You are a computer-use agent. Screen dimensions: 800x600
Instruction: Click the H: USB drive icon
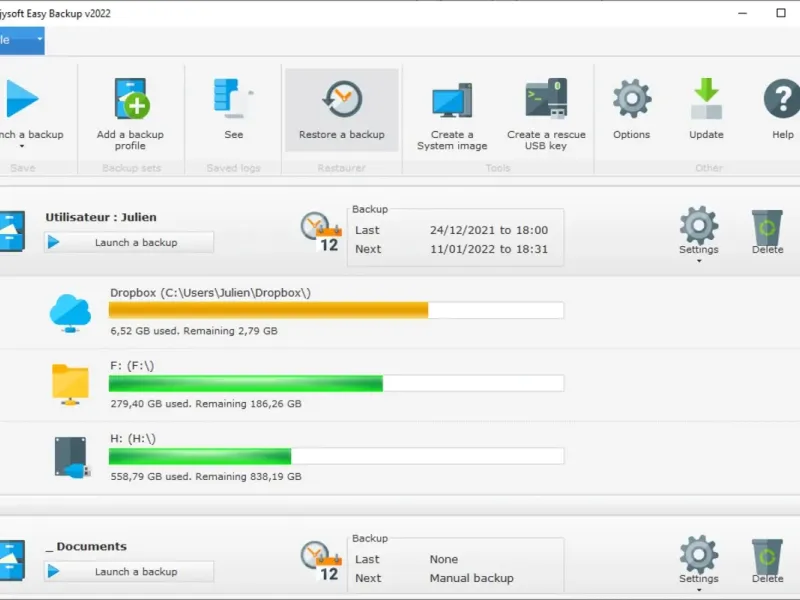[72, 457]
